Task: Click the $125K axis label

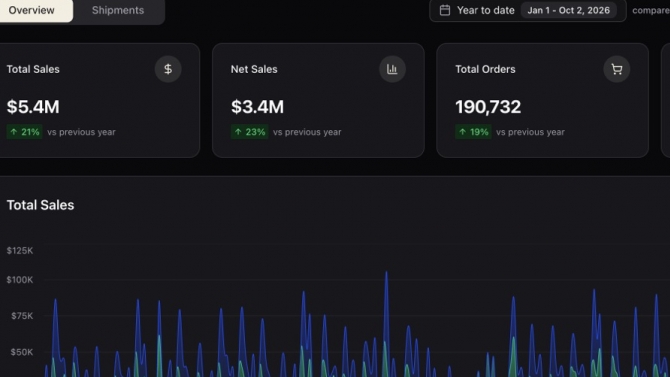Action: [20, 250]
